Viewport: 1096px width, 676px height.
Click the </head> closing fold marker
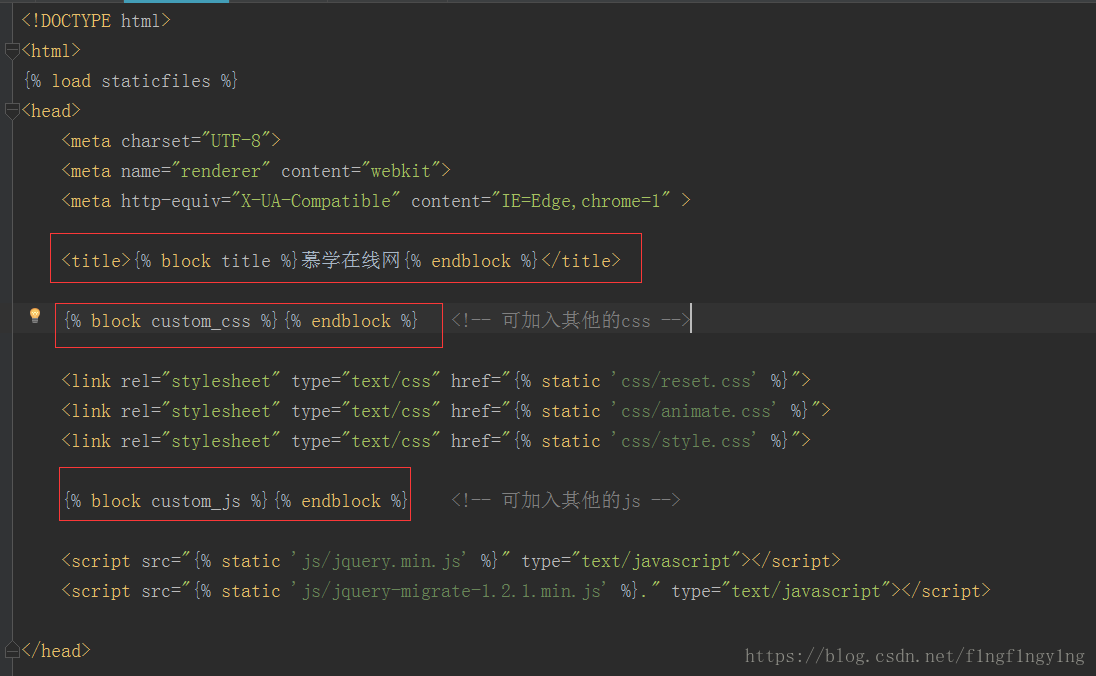click(12, 650)
